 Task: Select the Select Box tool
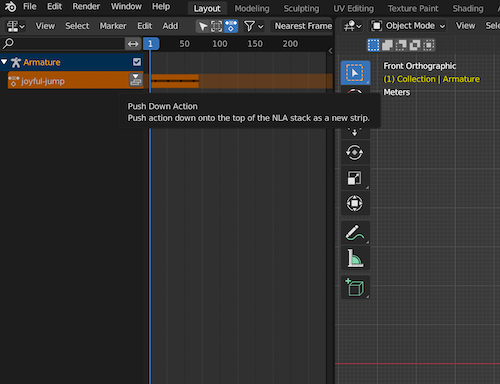pos(355,73)
